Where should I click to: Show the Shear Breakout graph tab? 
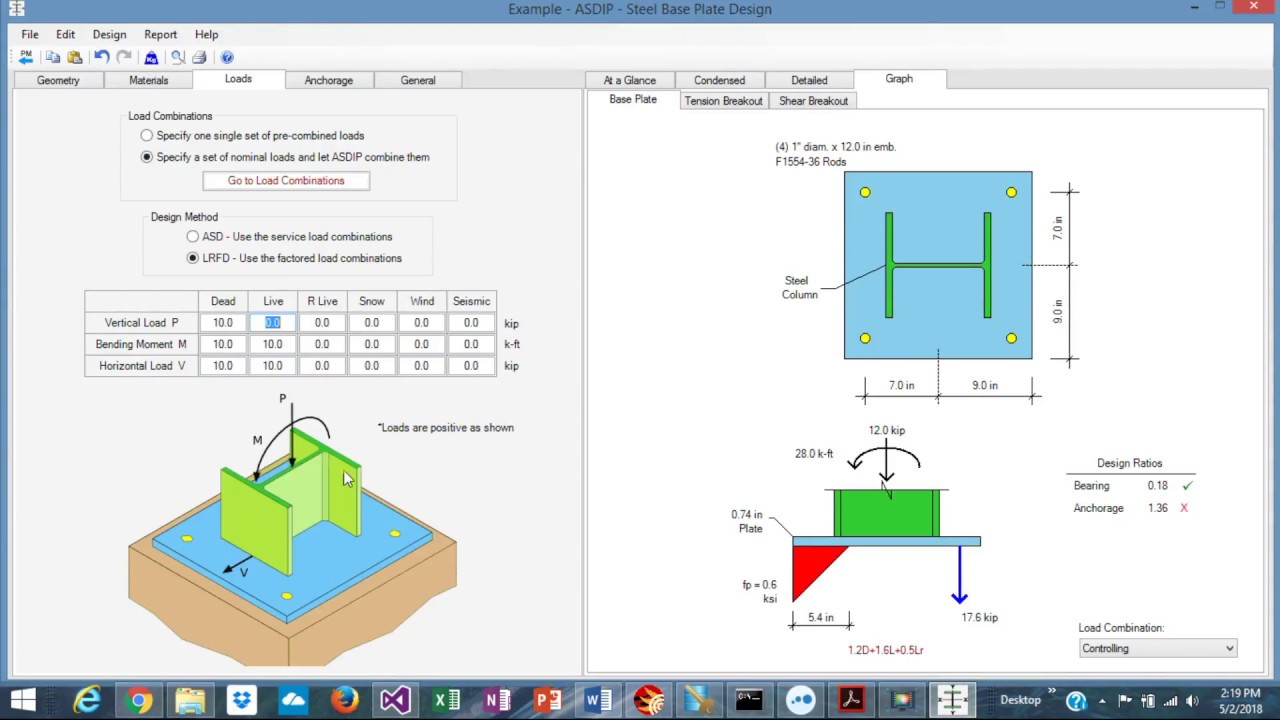coord(813,101)
